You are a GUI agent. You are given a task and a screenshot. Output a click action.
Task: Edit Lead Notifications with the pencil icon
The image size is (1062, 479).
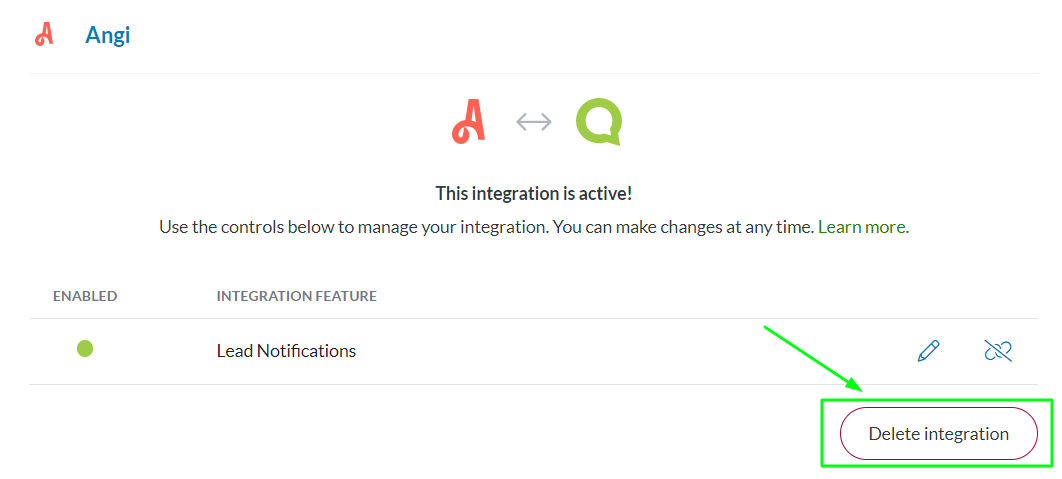[x=928, y=351]
